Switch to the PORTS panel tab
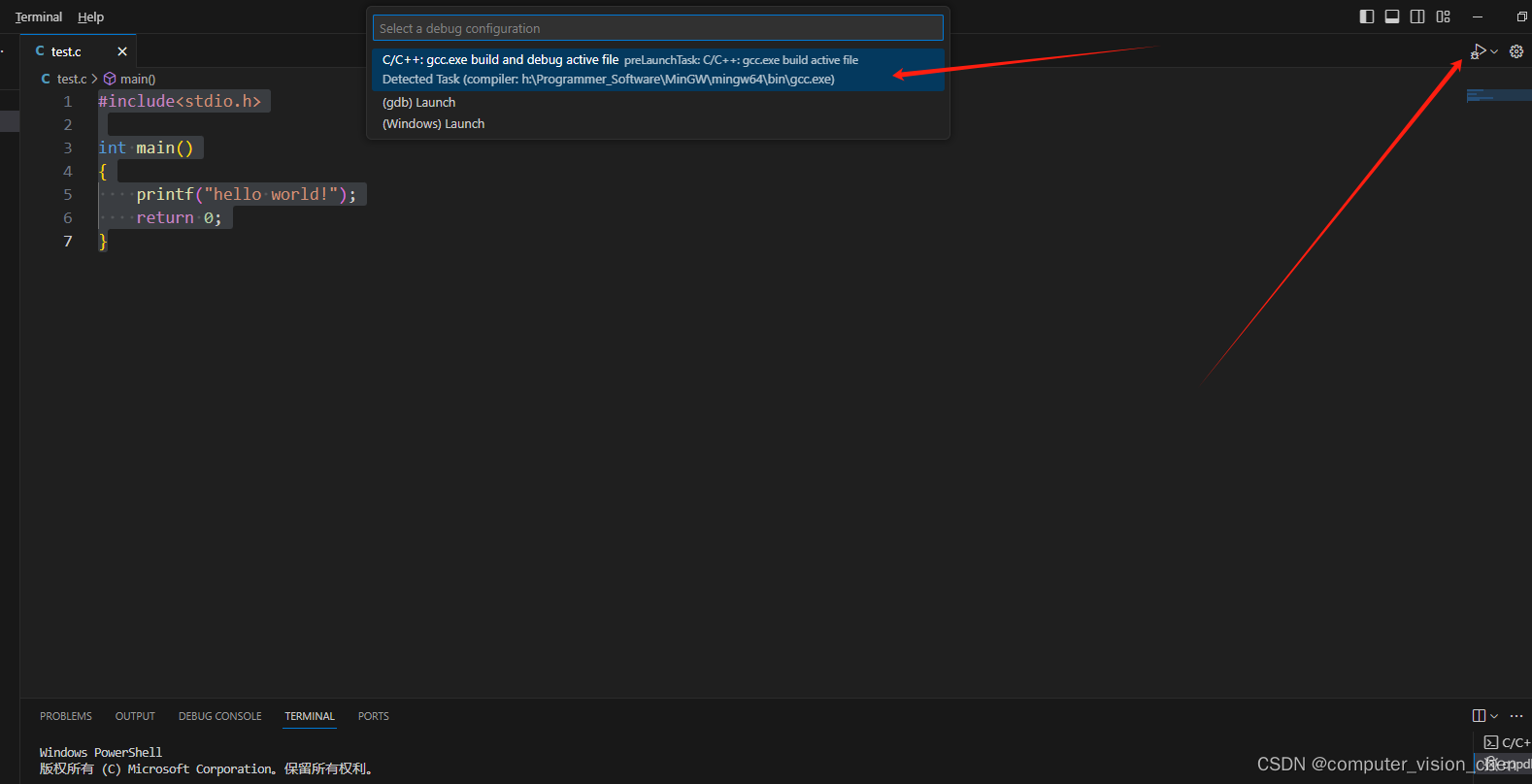Viewport: 1532px width, 784px height. (x=373, y=716)
